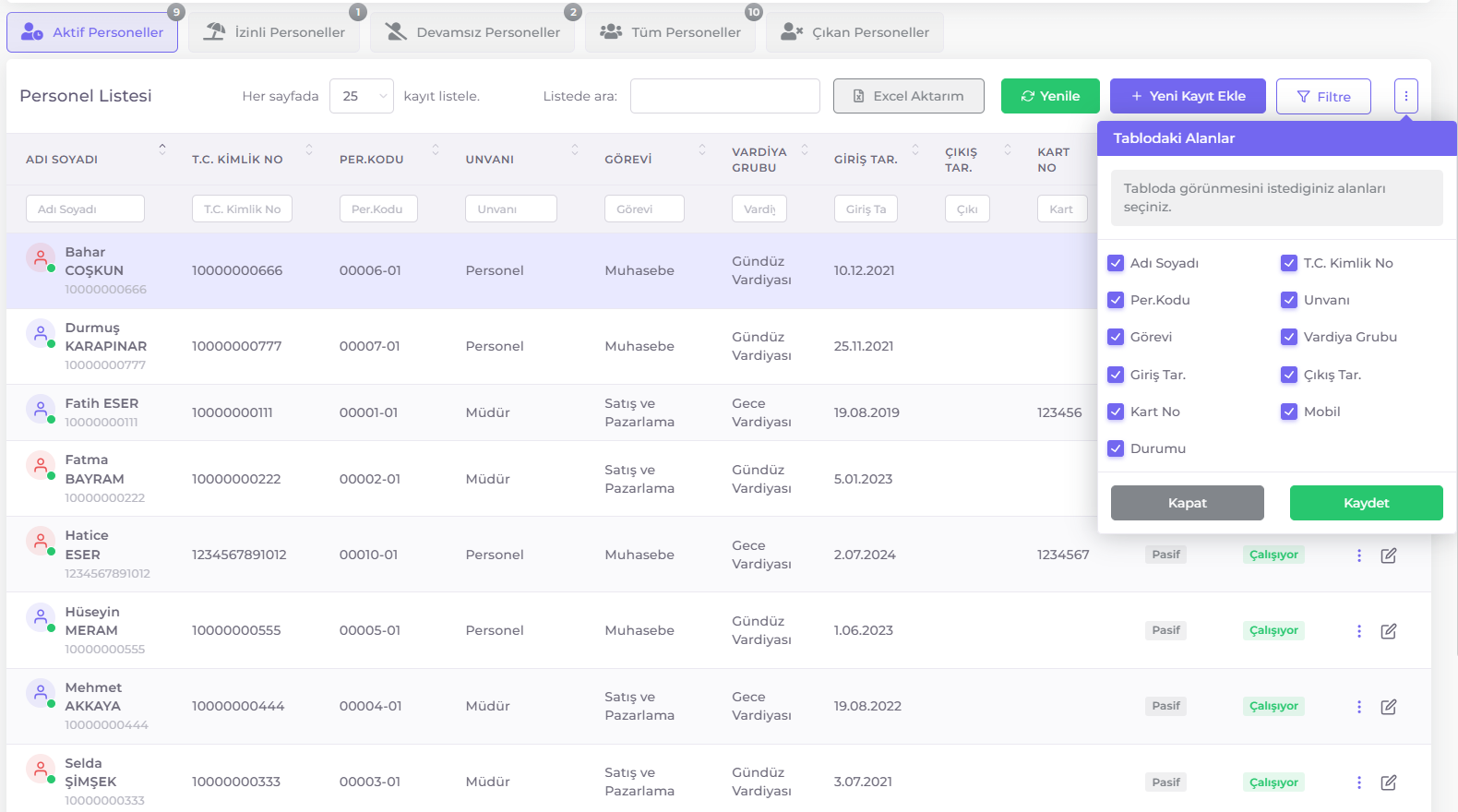Switch to Çıkan Personeller tab

pyautogui.click(x=854, y=32)
